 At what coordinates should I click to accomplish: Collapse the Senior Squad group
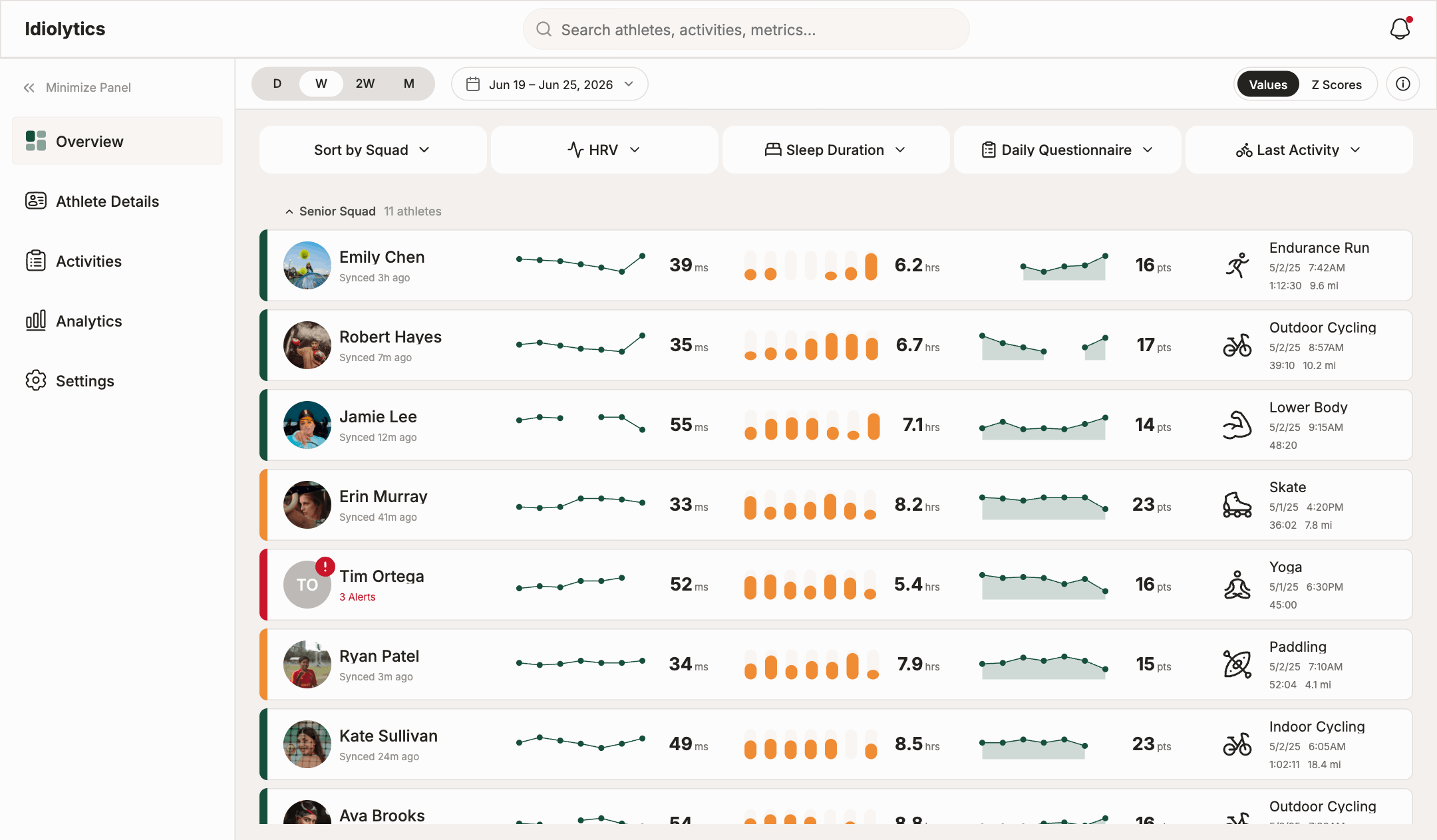point(289,211)
